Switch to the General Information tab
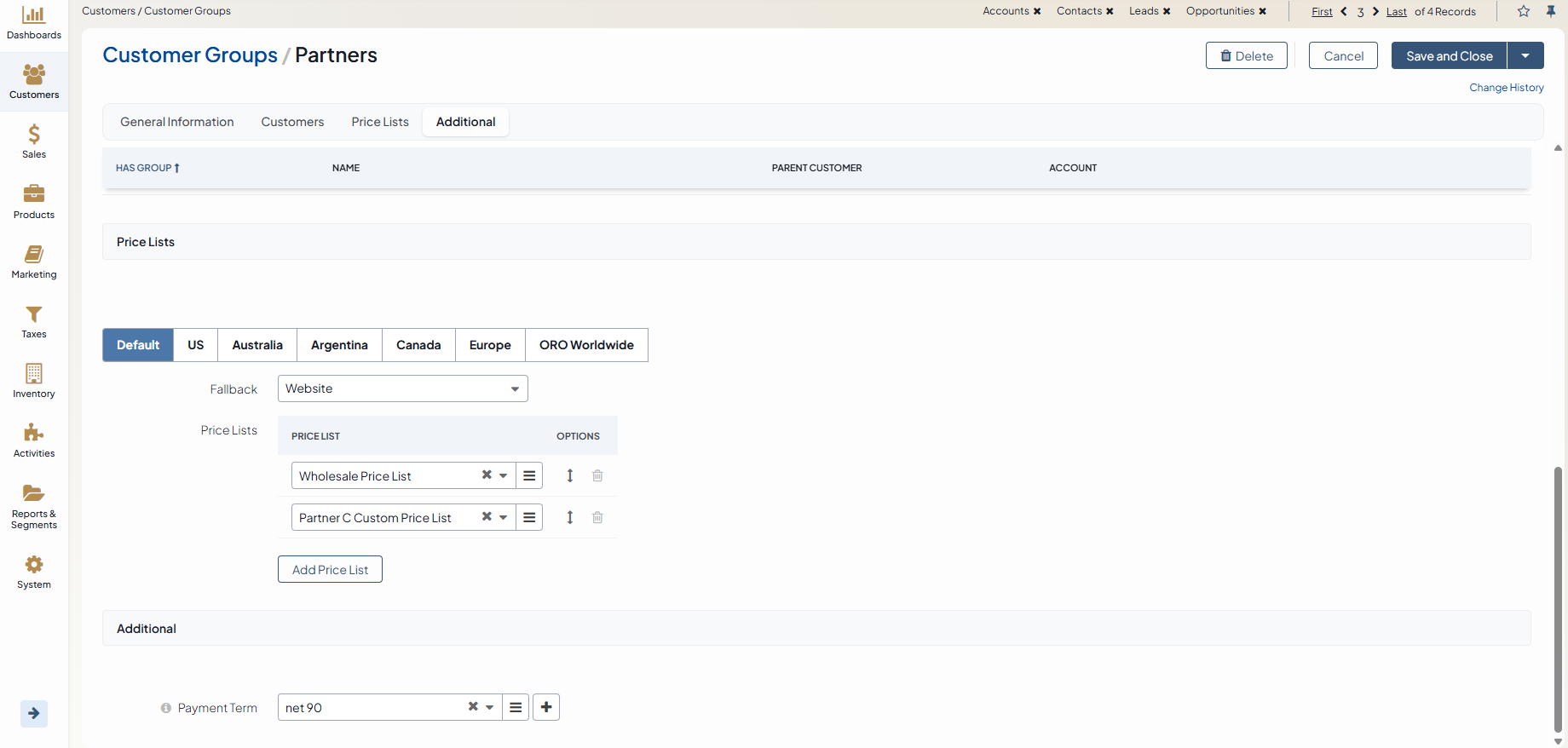 [x=176, y=122]
